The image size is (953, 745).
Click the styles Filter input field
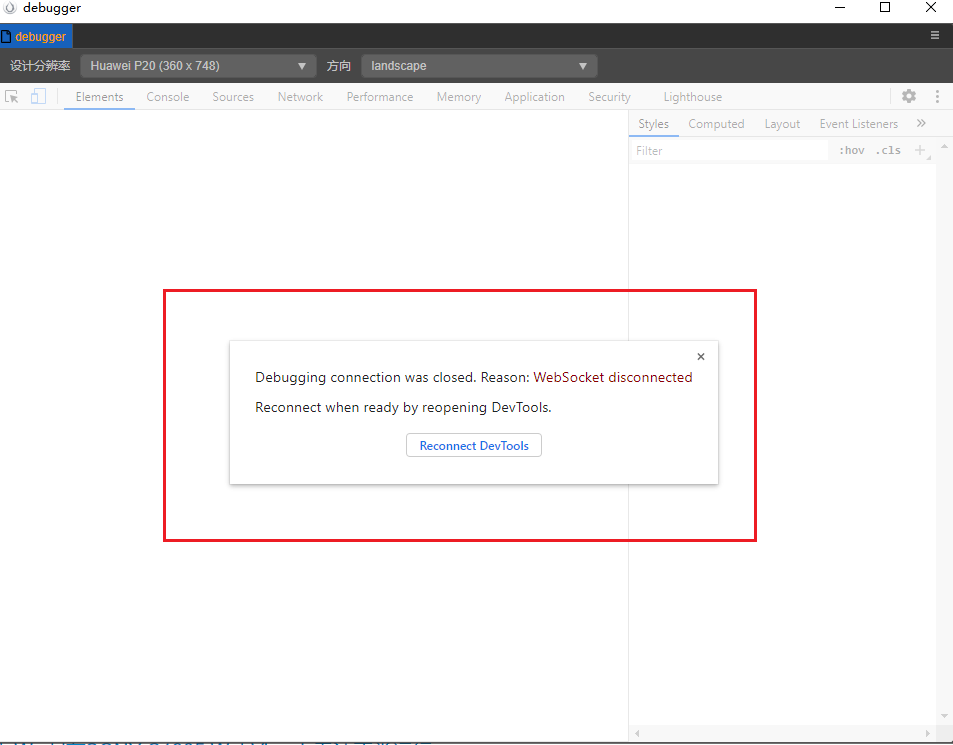pos(729,151)
